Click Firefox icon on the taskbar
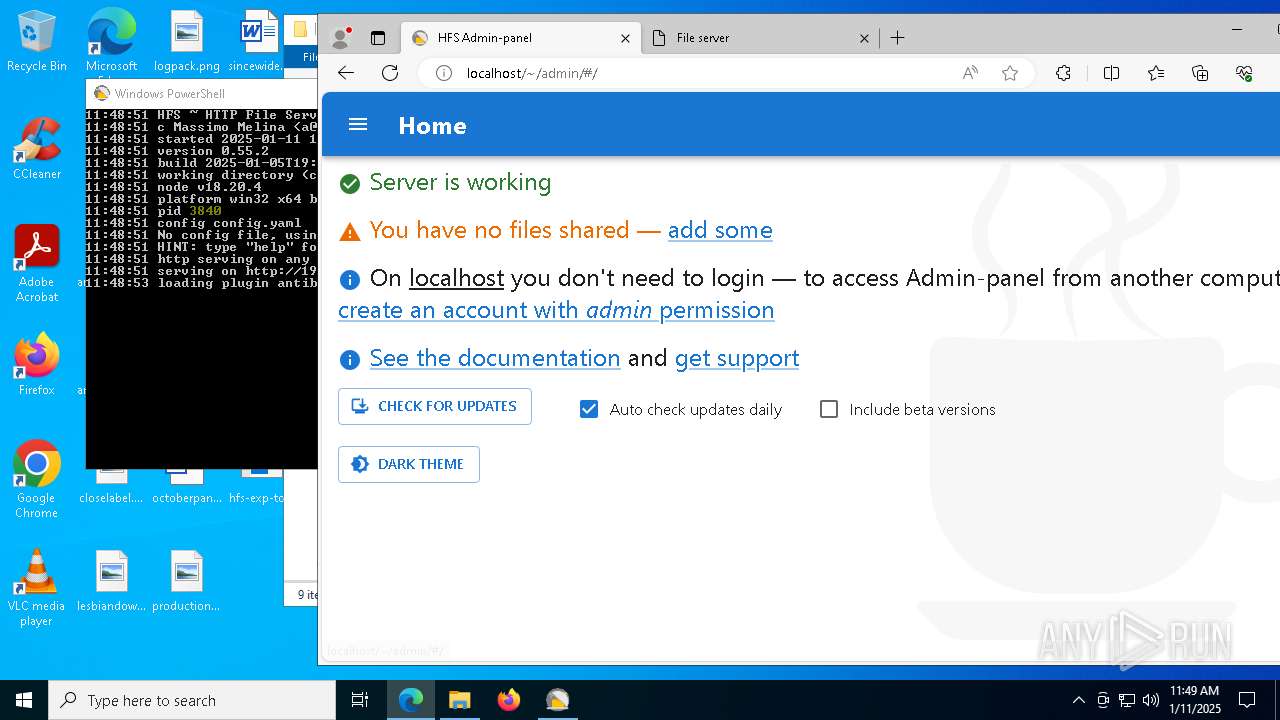Viewport: 1280px width, 720px height. coord(509,700)
